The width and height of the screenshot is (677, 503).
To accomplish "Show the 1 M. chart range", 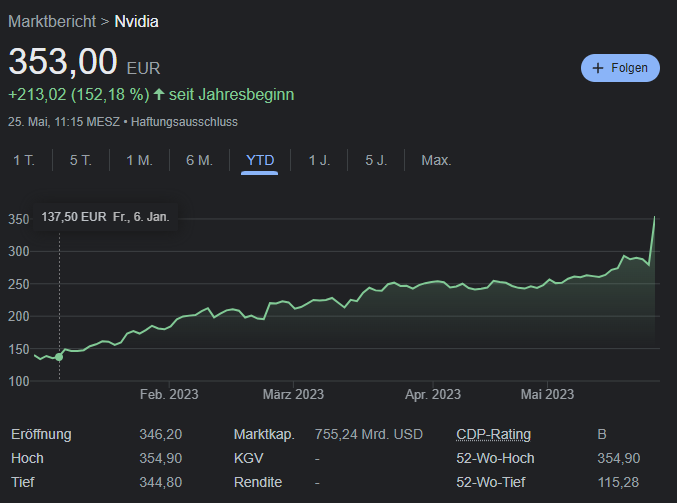I will [139, 160].
